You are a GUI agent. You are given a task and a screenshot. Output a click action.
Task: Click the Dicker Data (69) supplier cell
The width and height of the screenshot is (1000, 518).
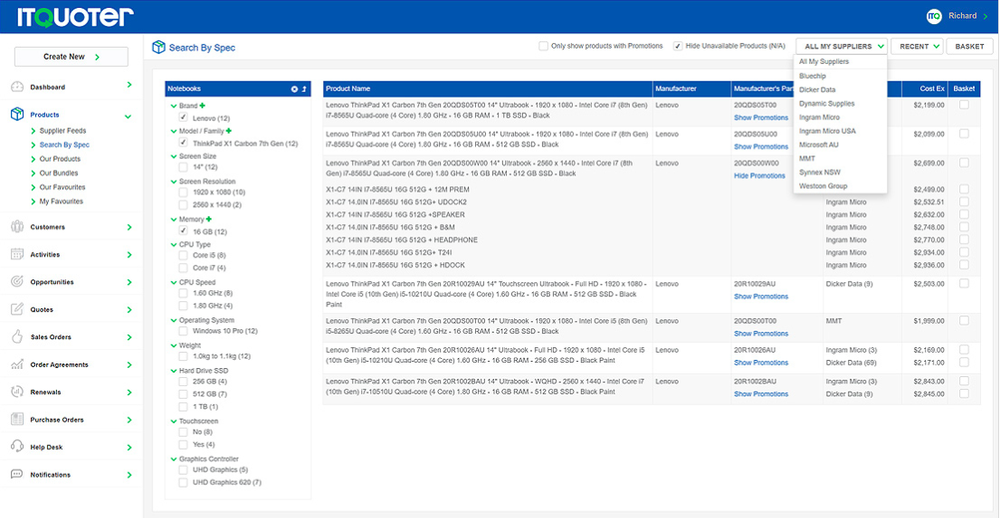pos(849,362)
